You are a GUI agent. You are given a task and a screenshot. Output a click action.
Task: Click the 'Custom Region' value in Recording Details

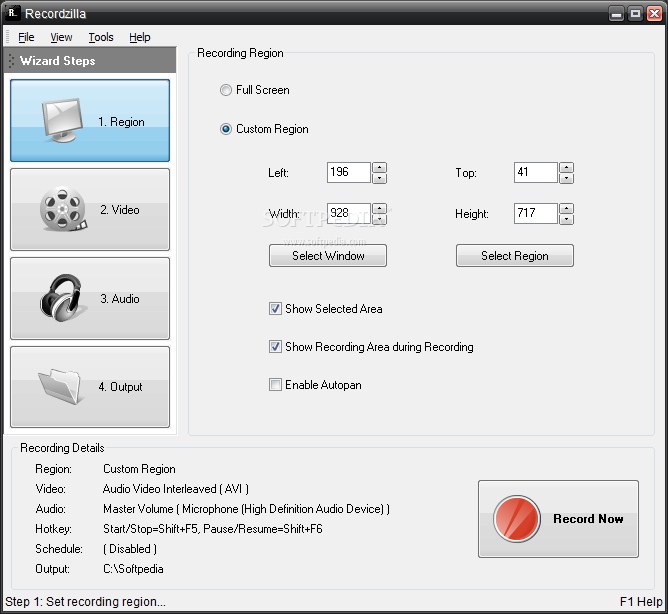pyautogui.click(x=139, y=469)
